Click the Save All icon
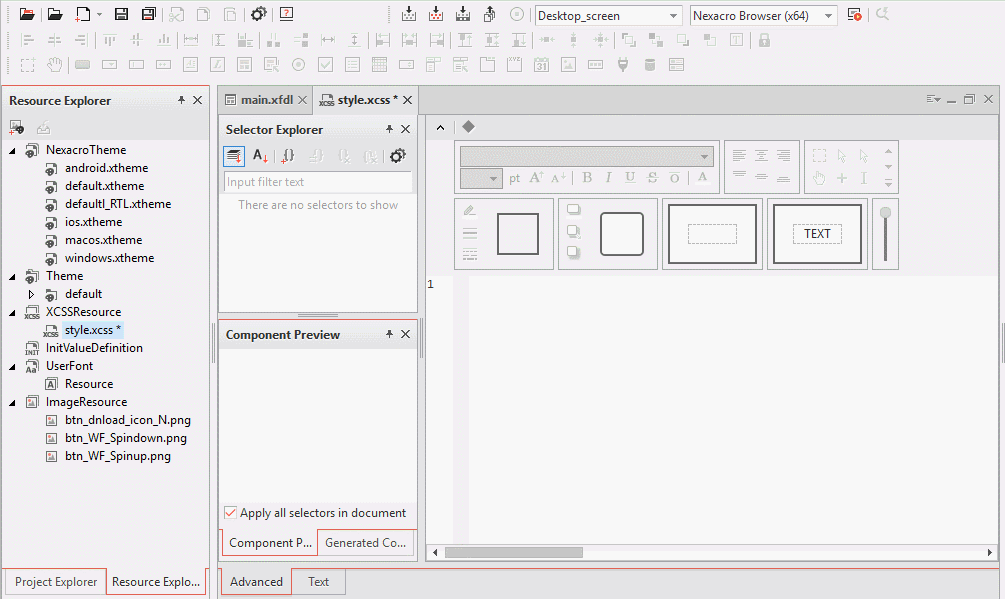Image resolution: width=1005 pixels, height=599 pixels. tap(148, 14)
